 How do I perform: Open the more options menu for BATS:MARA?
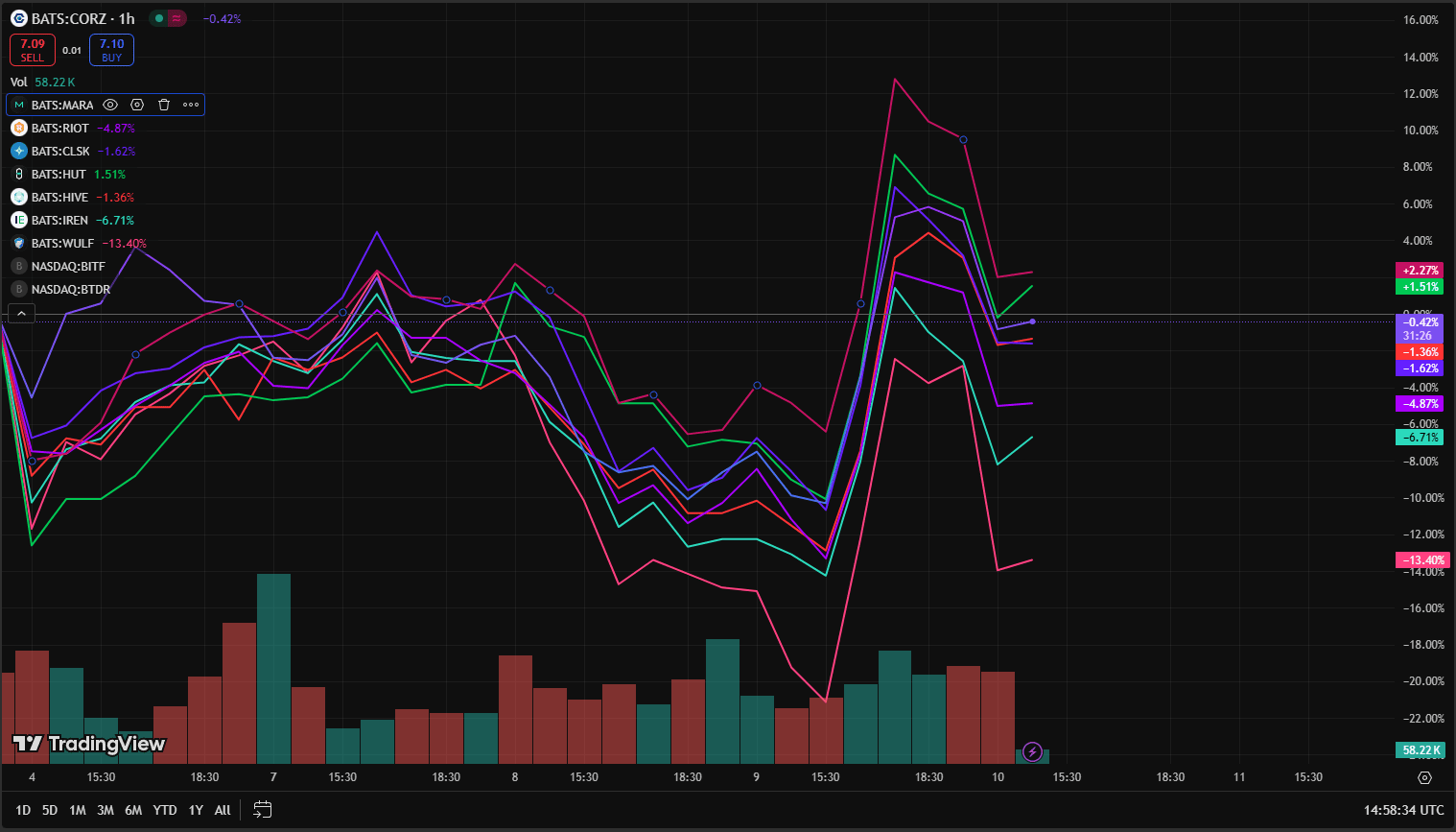(x=191, y=105)
